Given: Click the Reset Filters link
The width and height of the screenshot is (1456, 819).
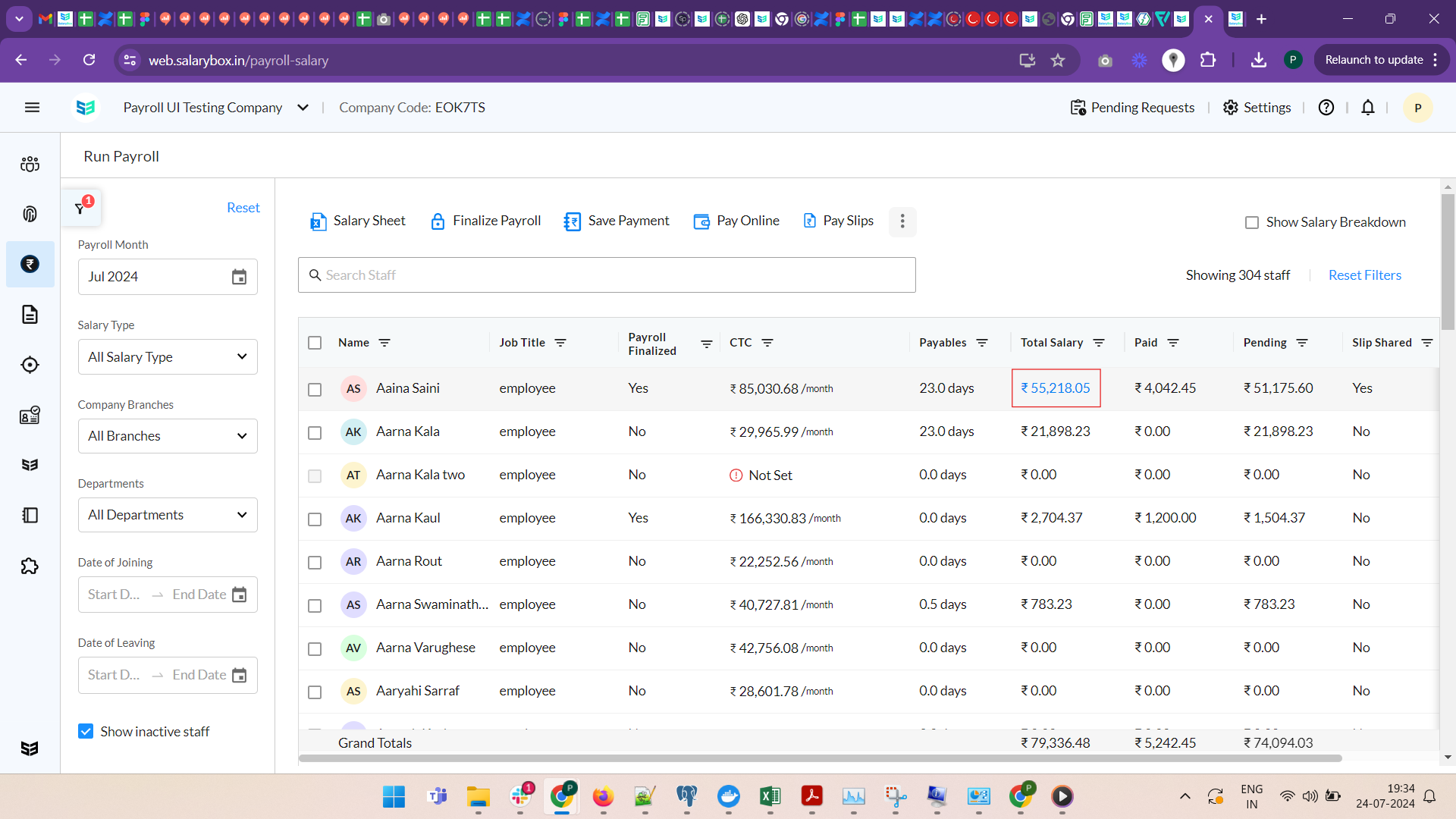Looking at the screenshot, I should click(1364, 275).
